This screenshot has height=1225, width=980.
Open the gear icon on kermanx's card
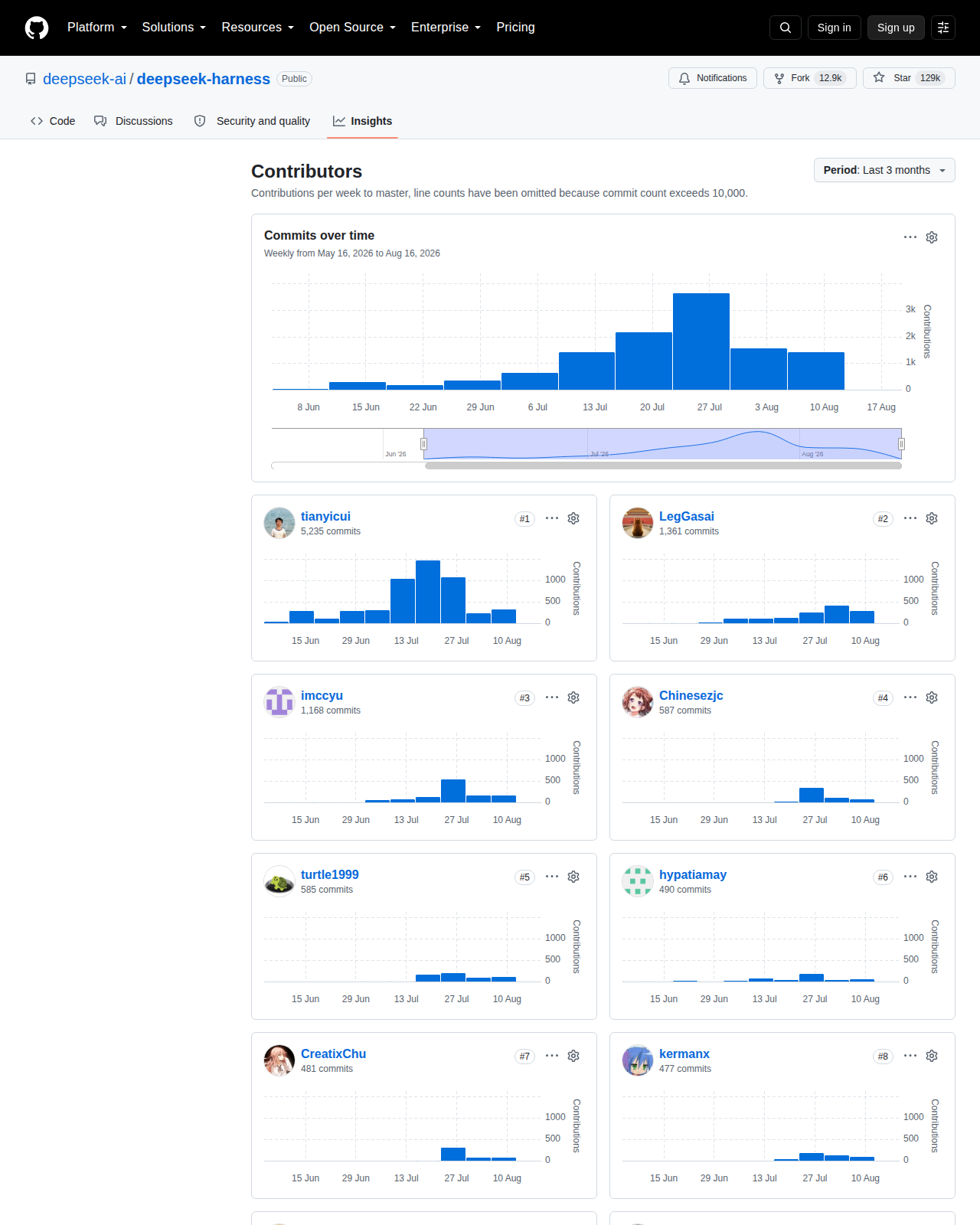click(x=932, y=1056)
